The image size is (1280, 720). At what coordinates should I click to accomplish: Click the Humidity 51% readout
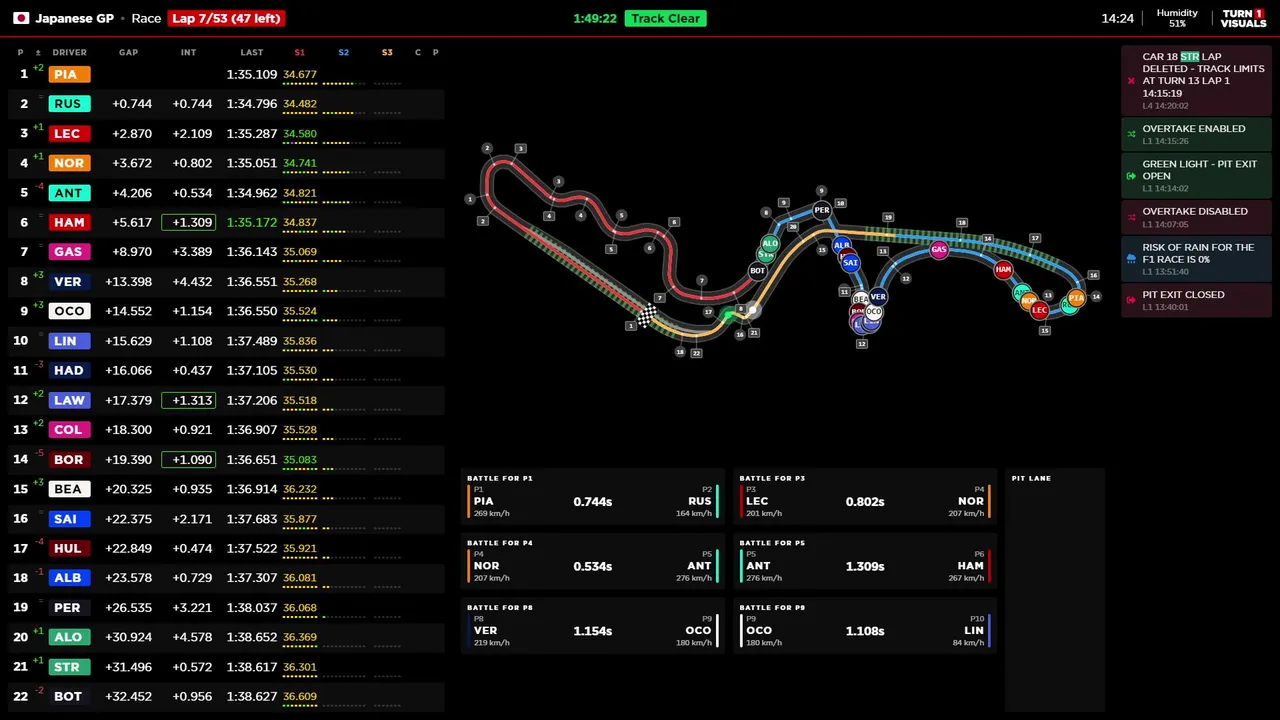(x=1177, y=18)
